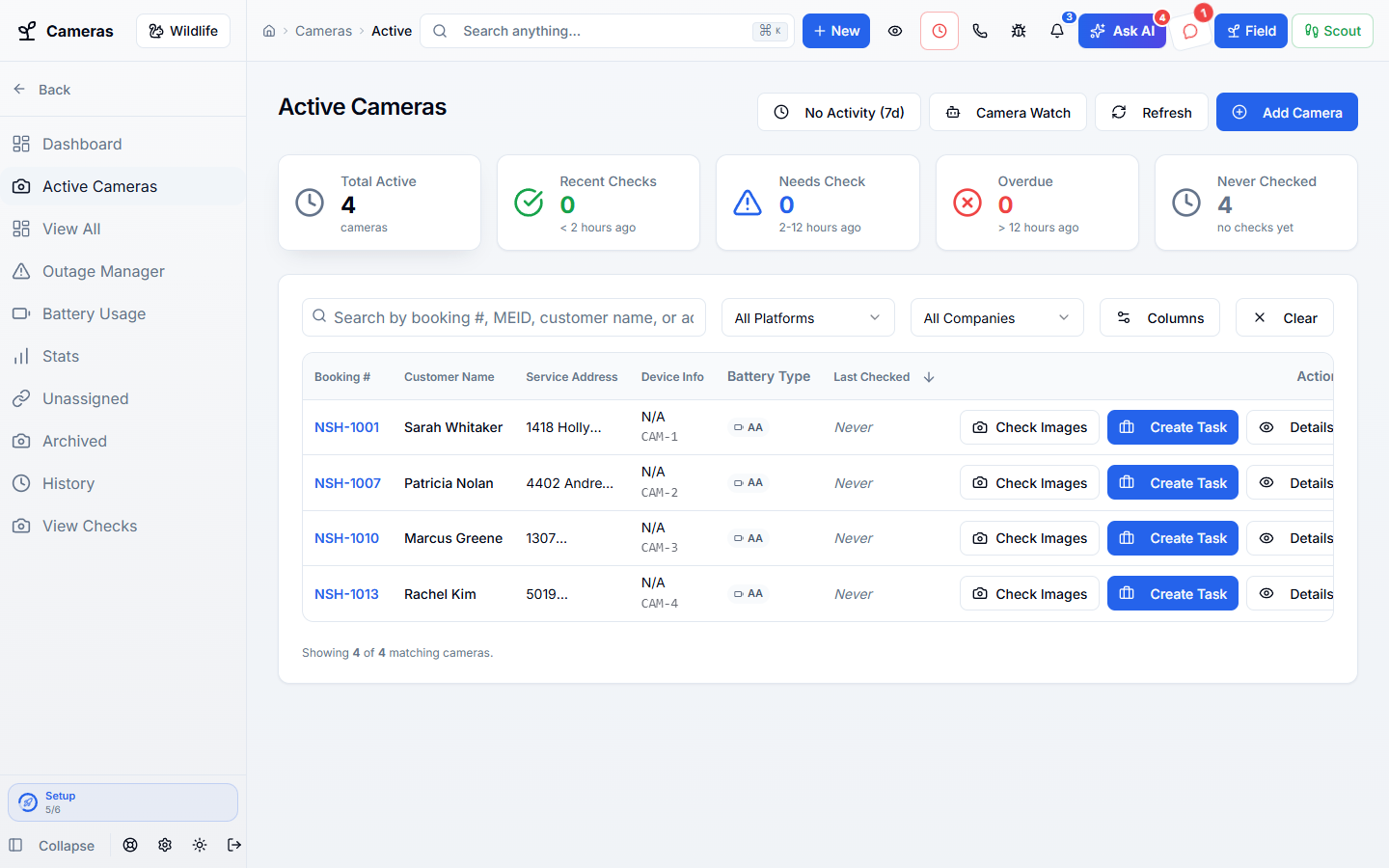The image size is (1389, 868).
Task: Go to Battery Usage in the sidebar
Action: click(123, 313)
